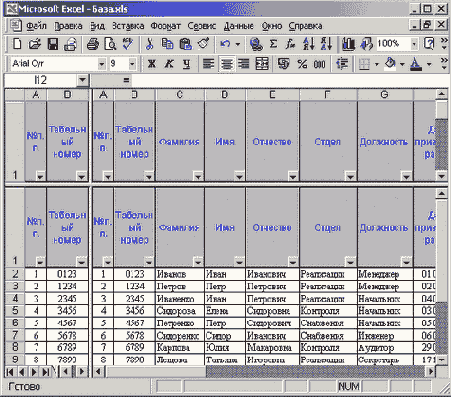The image size is (451, 397).
Task: Toggle Bold (Ж) formatting
Action: tap(152, 63)
